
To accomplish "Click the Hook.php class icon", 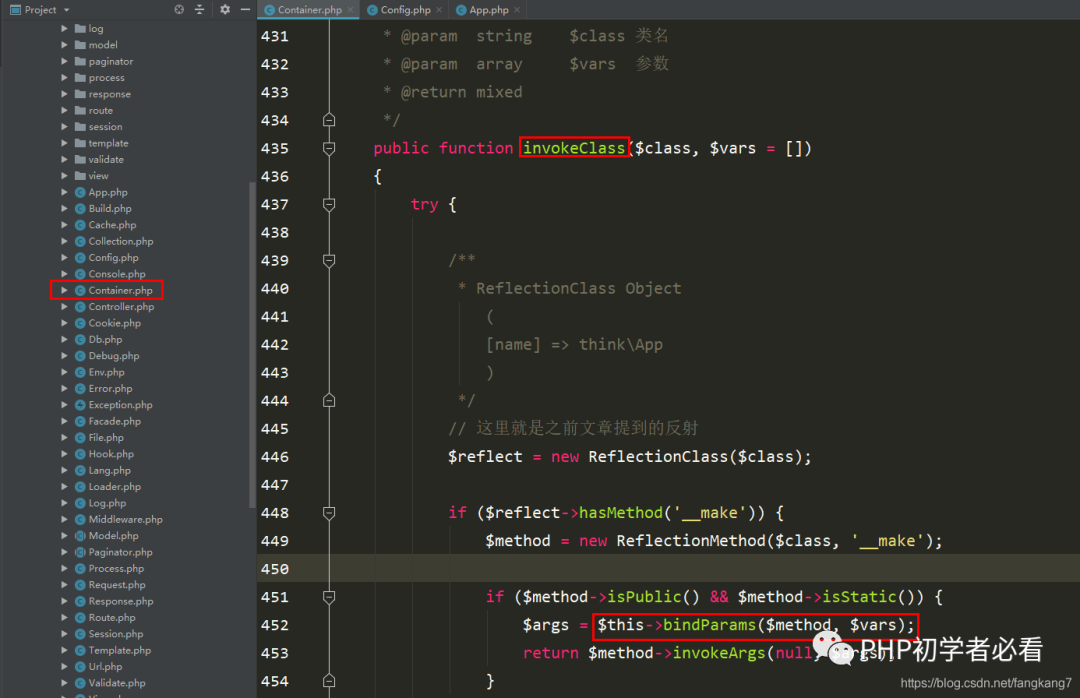I will point(80,454).
